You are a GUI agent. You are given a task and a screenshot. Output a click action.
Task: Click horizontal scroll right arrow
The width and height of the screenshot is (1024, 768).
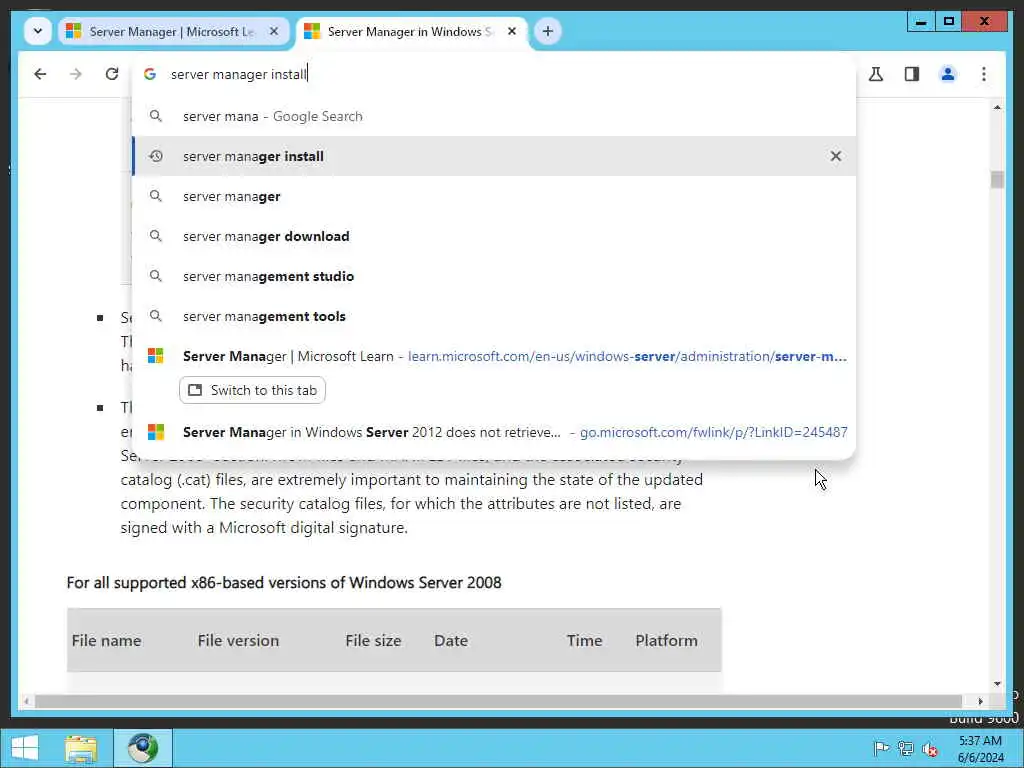(980, 701)
